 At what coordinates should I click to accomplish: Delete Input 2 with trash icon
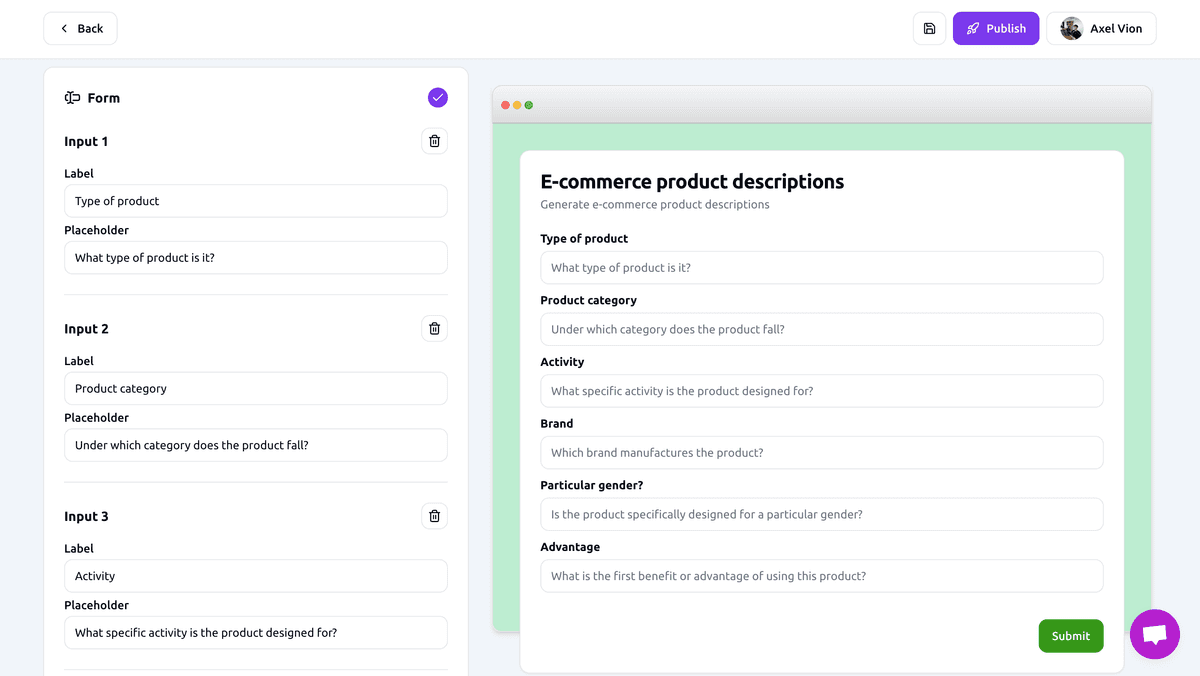[x=434, y=329]
